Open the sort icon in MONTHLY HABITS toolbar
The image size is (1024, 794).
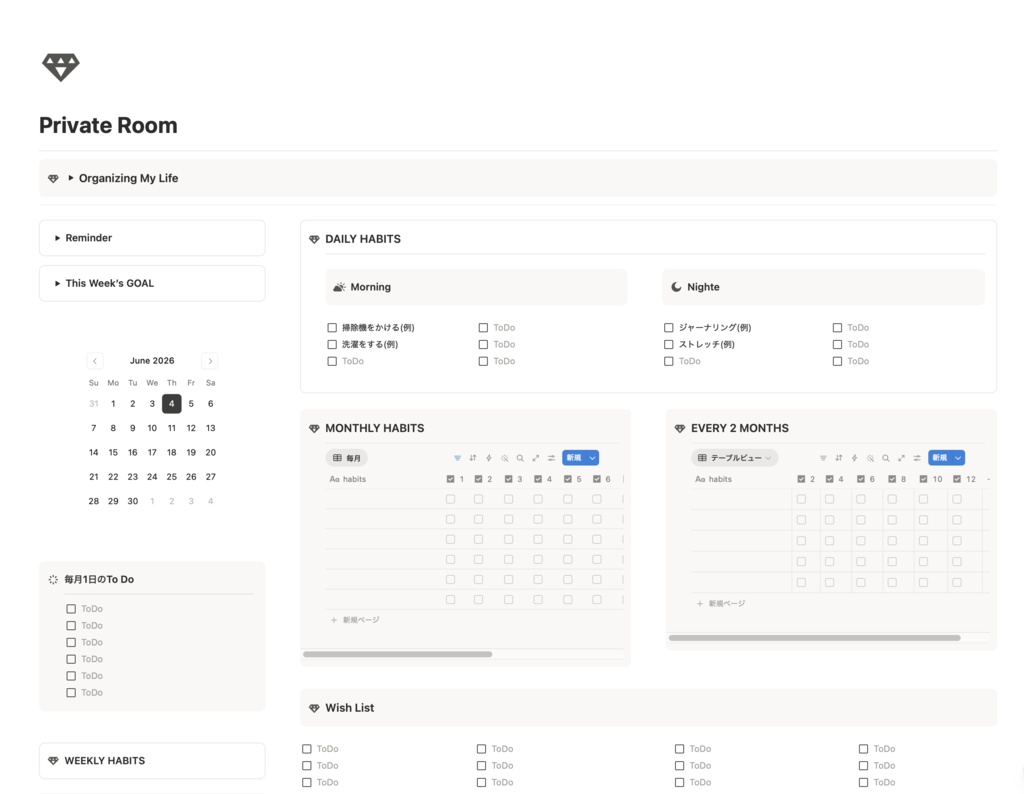(x=473, y=458)
